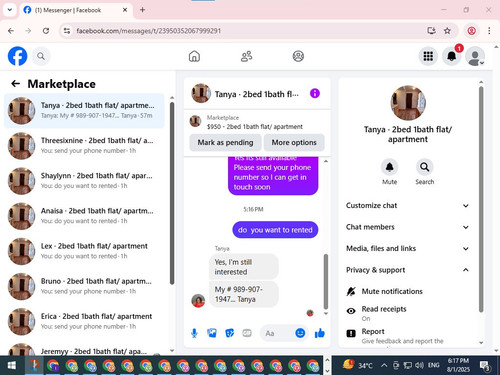The image size is (500, 375).
Task: Open Erica conversation
Action: pyautogui.click(x=84, y=321)
